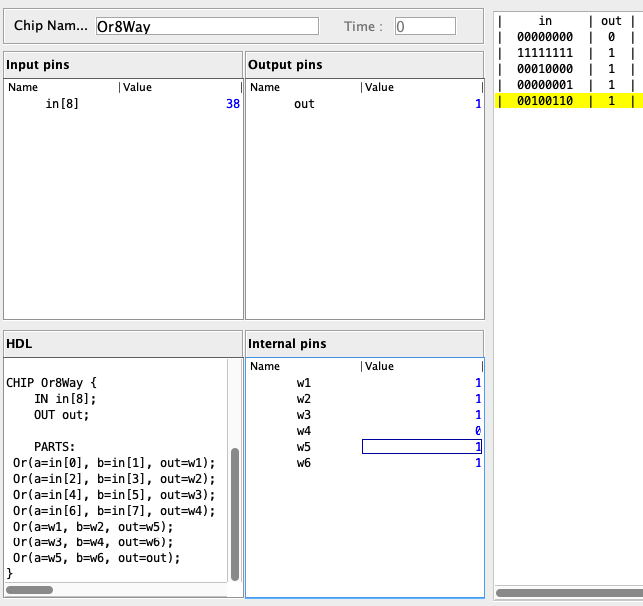Click the Input pins Name column header
Viewport: 643px width, 606px height.
(23, 87)
